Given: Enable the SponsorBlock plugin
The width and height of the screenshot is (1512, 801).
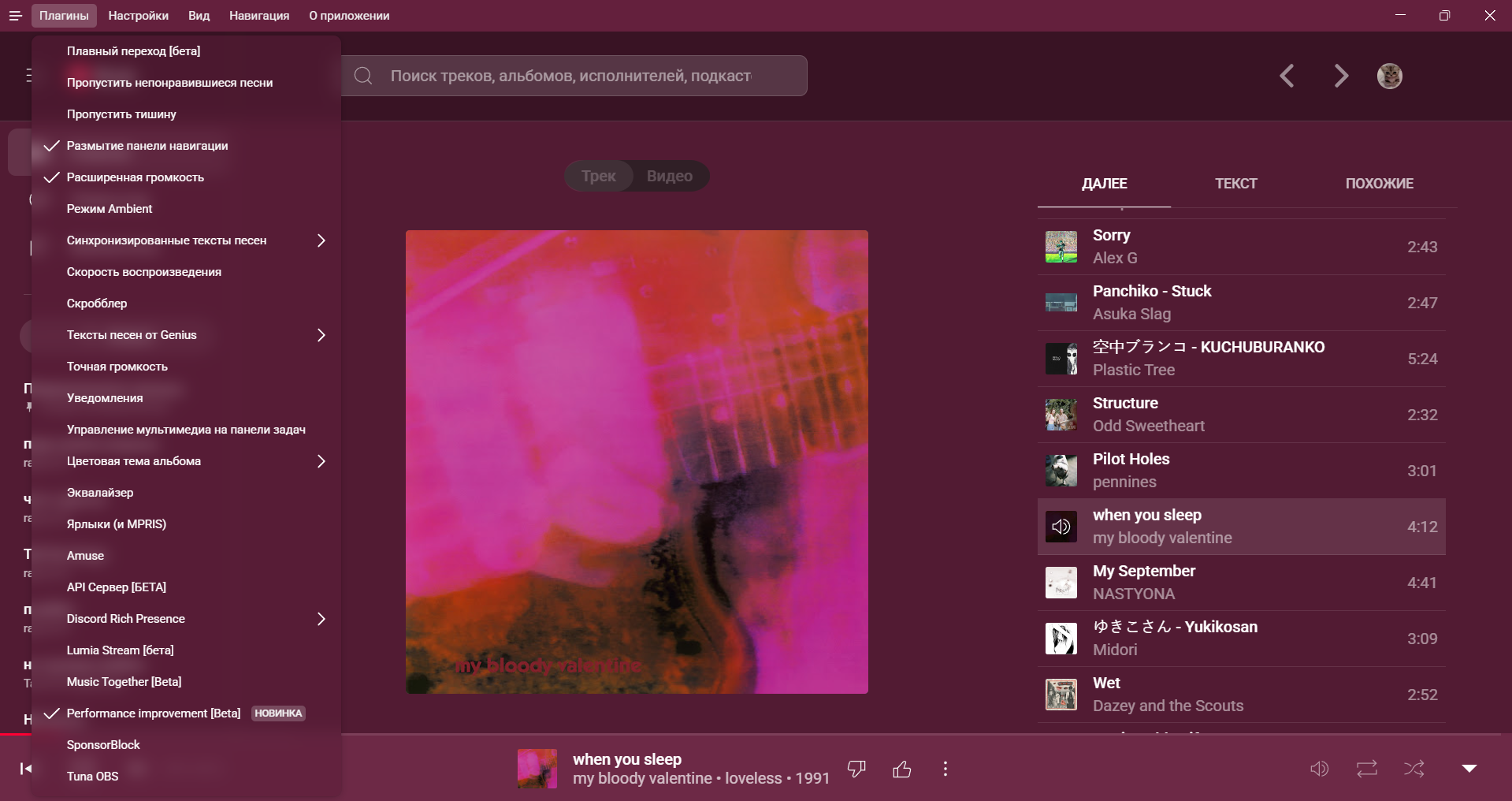Looking at the screenshot, I should (x=186, y=745).
